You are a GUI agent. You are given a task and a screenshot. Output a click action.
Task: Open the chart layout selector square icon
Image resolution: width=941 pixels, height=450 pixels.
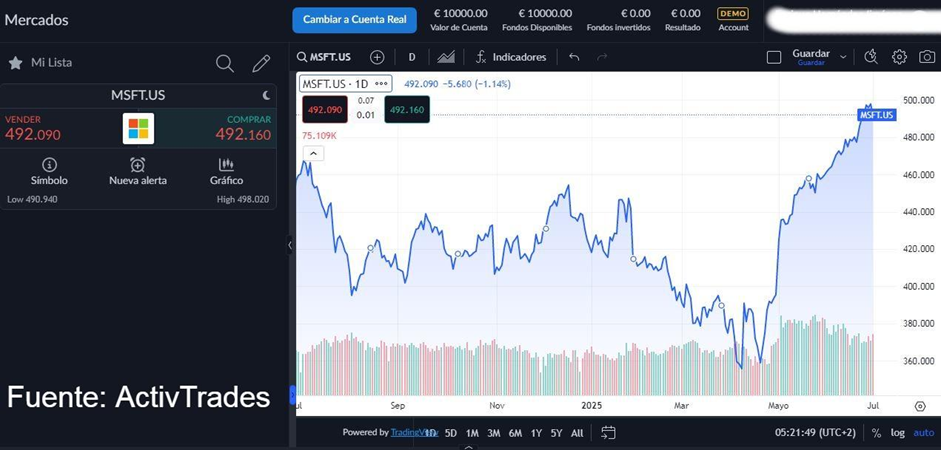pos(774,57)
